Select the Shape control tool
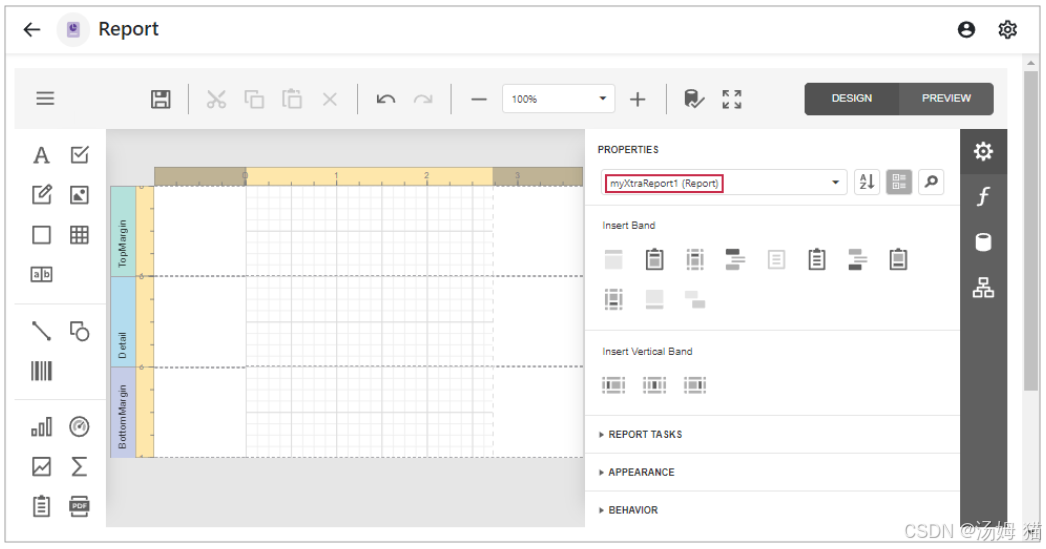Screen dimensions: 1046x549 (79, 331)
